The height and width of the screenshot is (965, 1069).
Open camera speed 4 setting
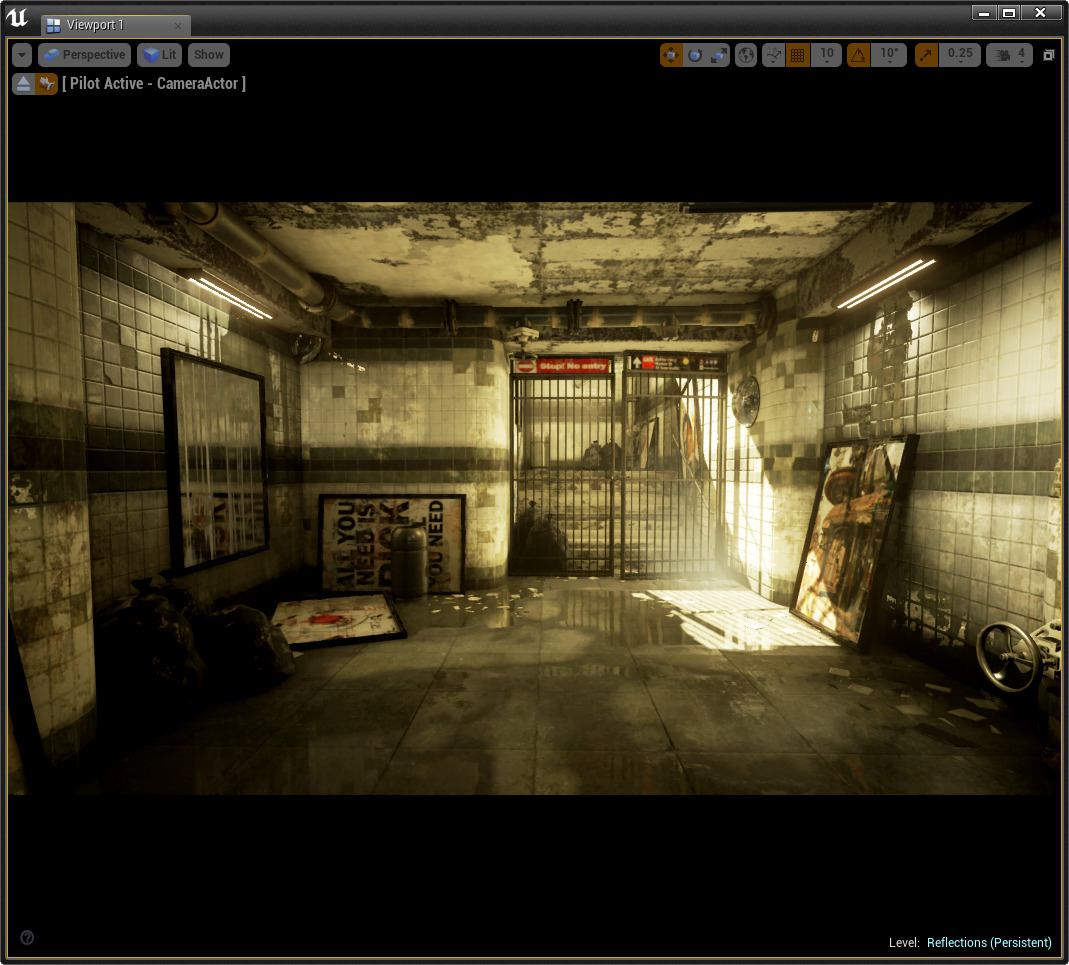1009,55
